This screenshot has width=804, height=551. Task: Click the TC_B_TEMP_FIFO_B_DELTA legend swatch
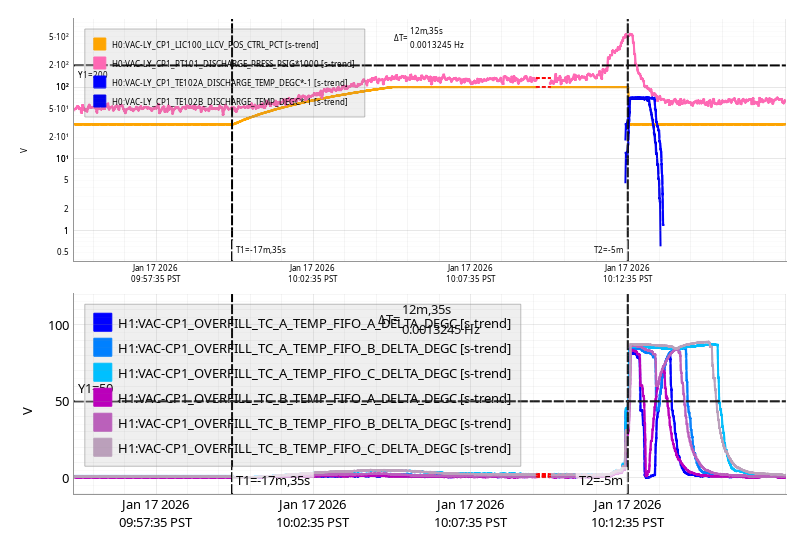tap(102, 422)
